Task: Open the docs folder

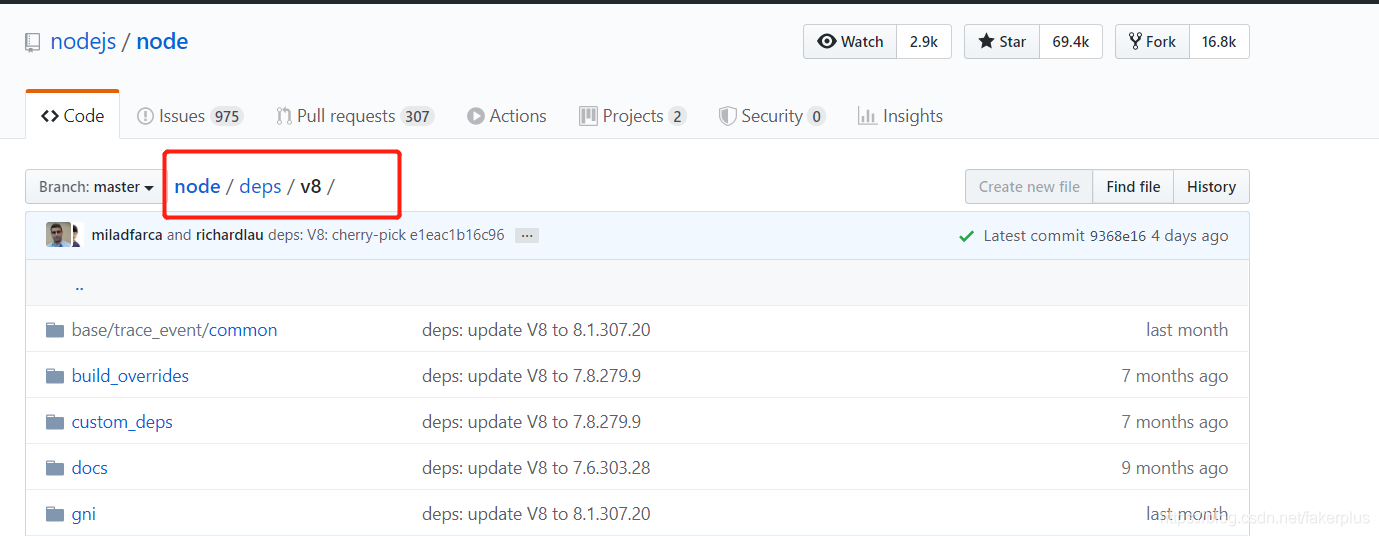Action: coord(89,468)
